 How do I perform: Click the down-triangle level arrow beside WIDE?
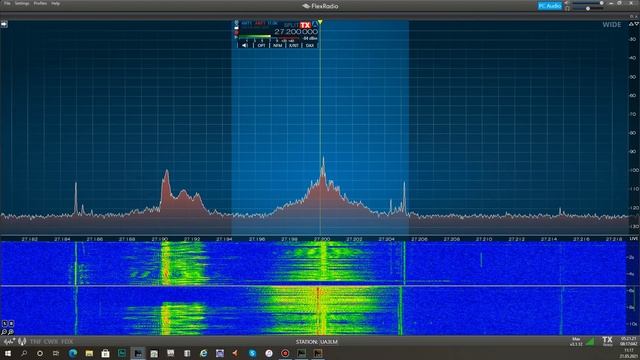click(636, 24)
